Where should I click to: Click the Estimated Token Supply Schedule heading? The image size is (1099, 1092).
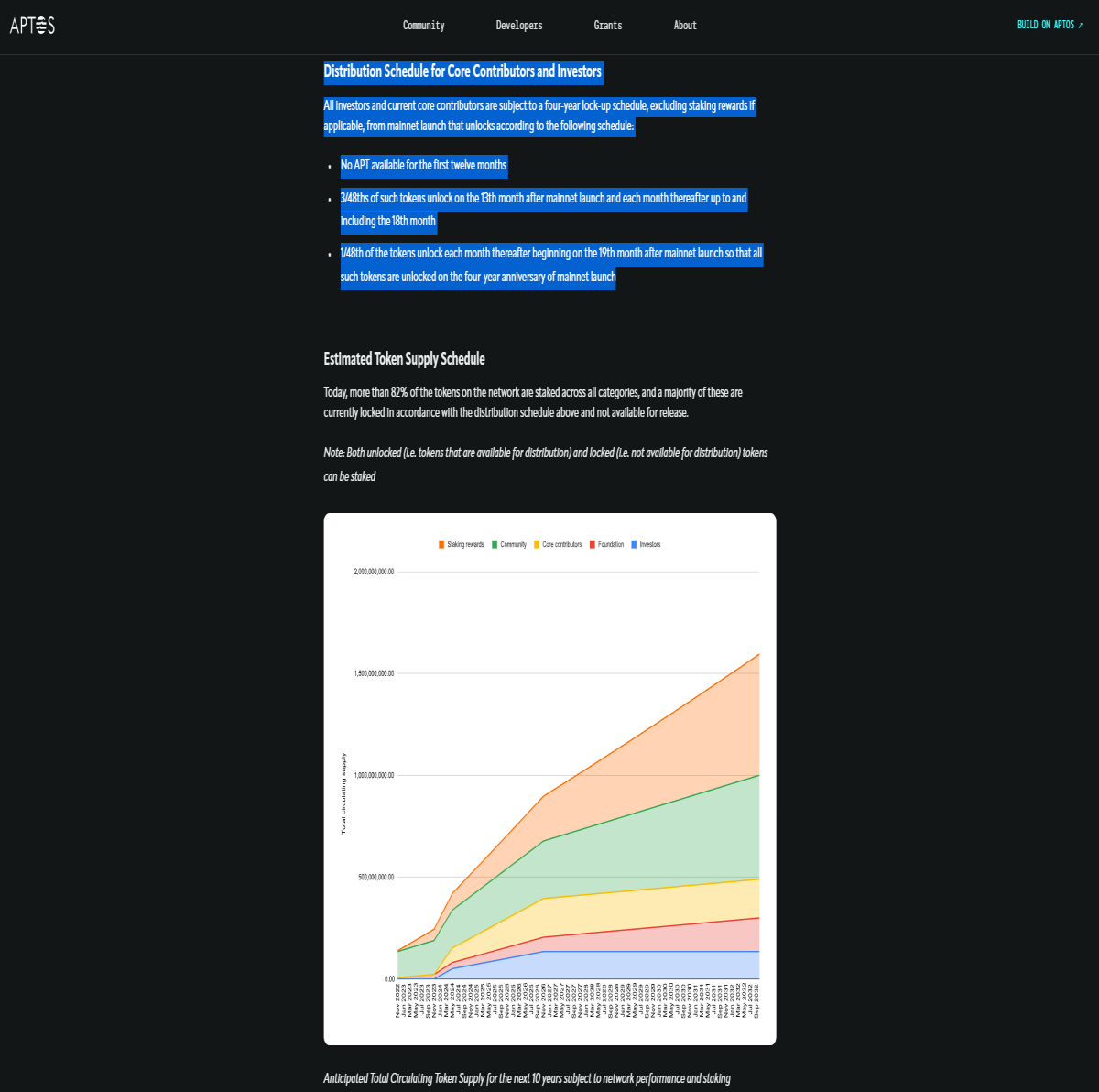(x=404, y=359)
